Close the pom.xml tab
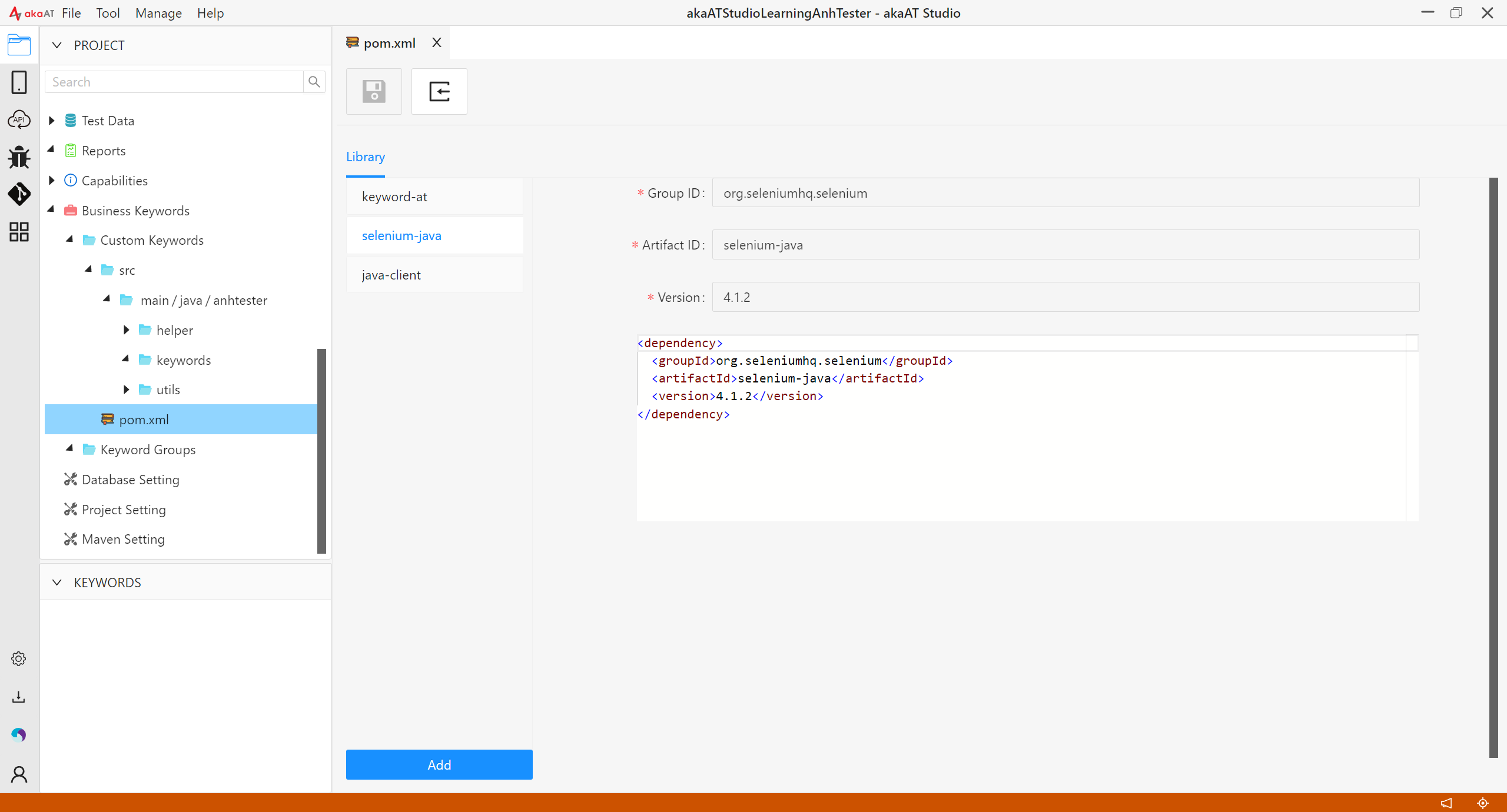 tap(437, 42)
